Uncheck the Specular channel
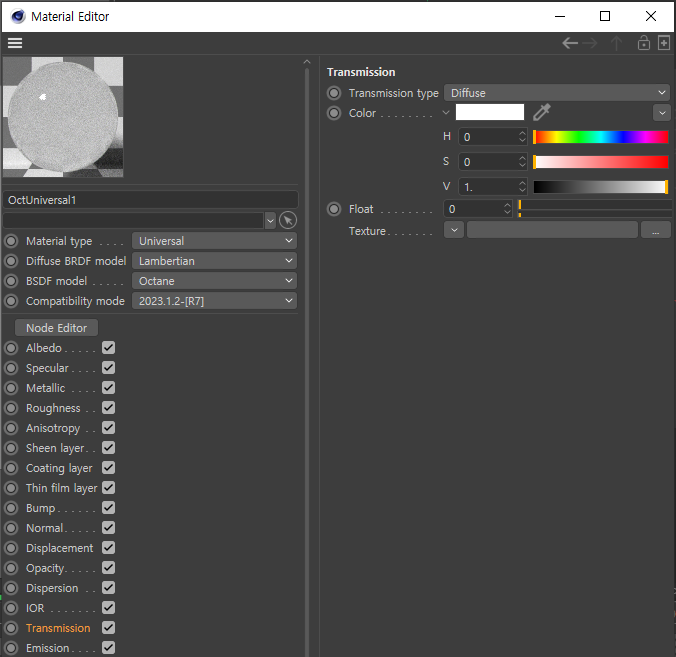This screenshot has height=657, width=676. tap(109, 368)
